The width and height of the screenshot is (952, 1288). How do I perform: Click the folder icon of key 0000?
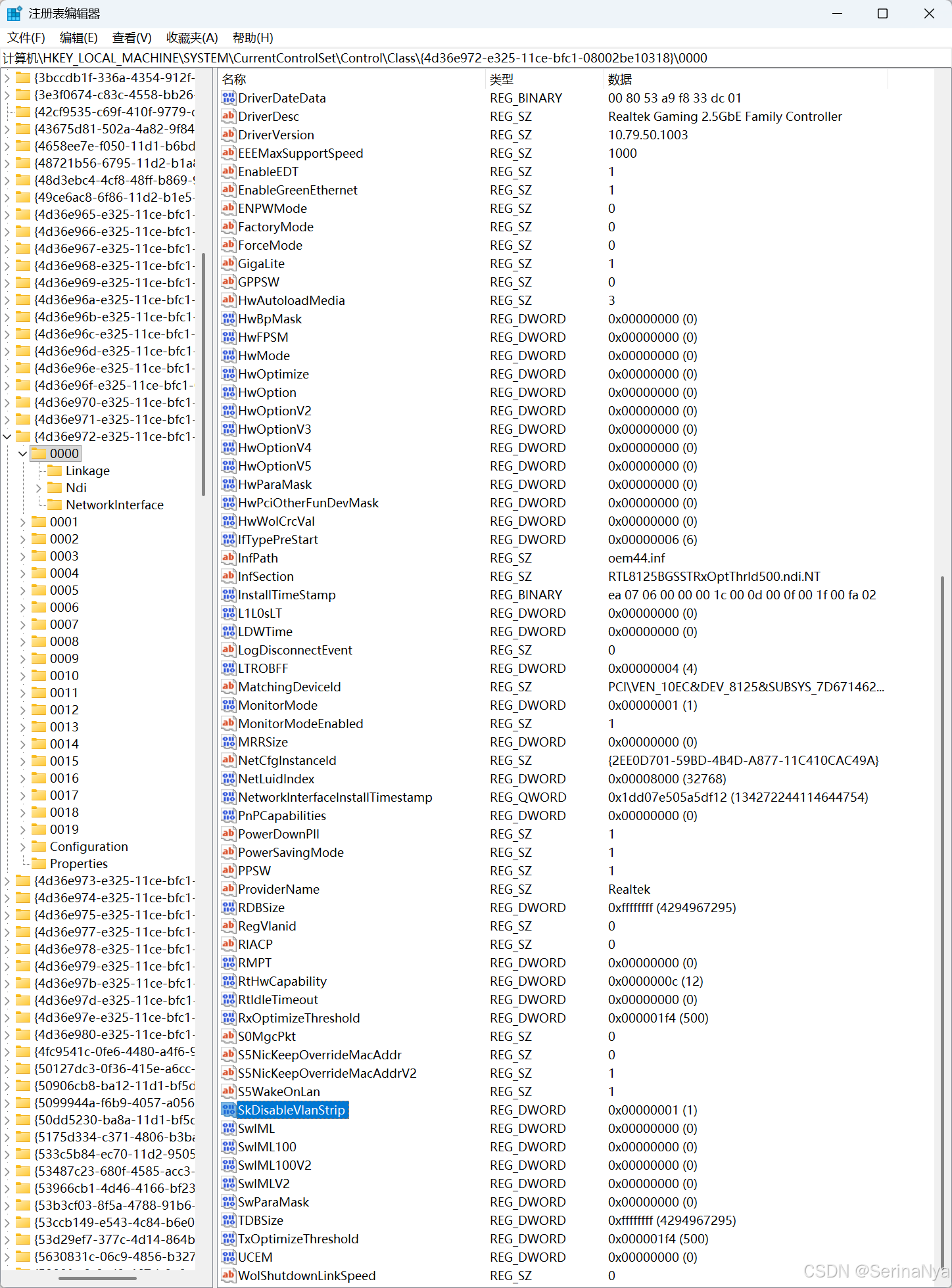coord(39,453)
